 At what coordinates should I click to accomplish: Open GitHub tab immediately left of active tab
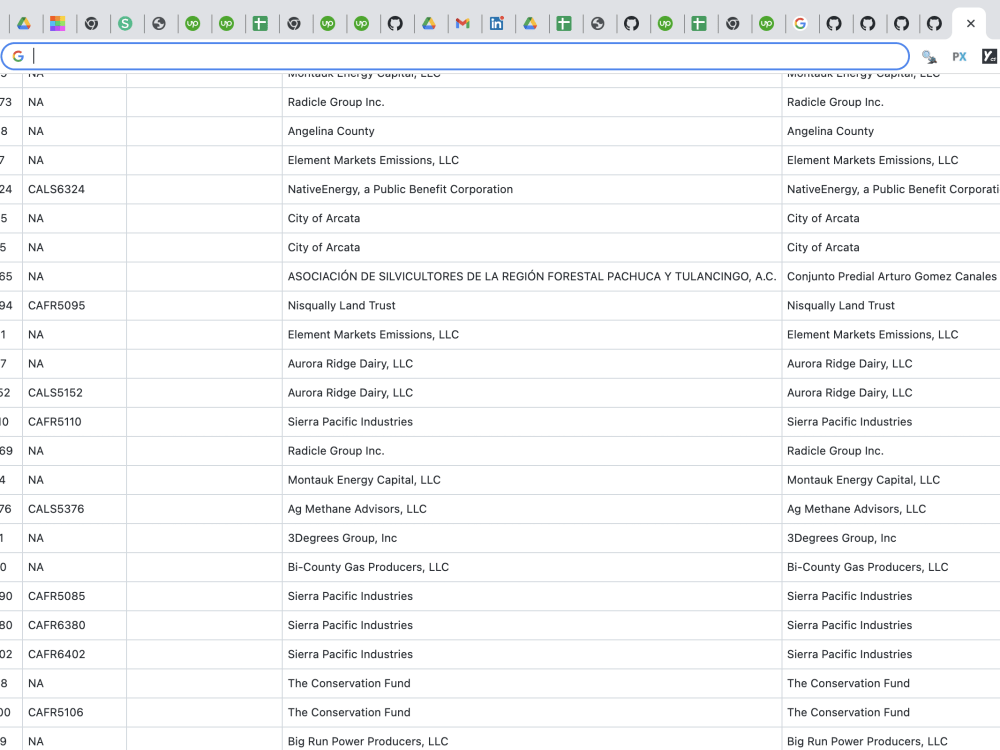pyautogui.click(x=934, y=24)
